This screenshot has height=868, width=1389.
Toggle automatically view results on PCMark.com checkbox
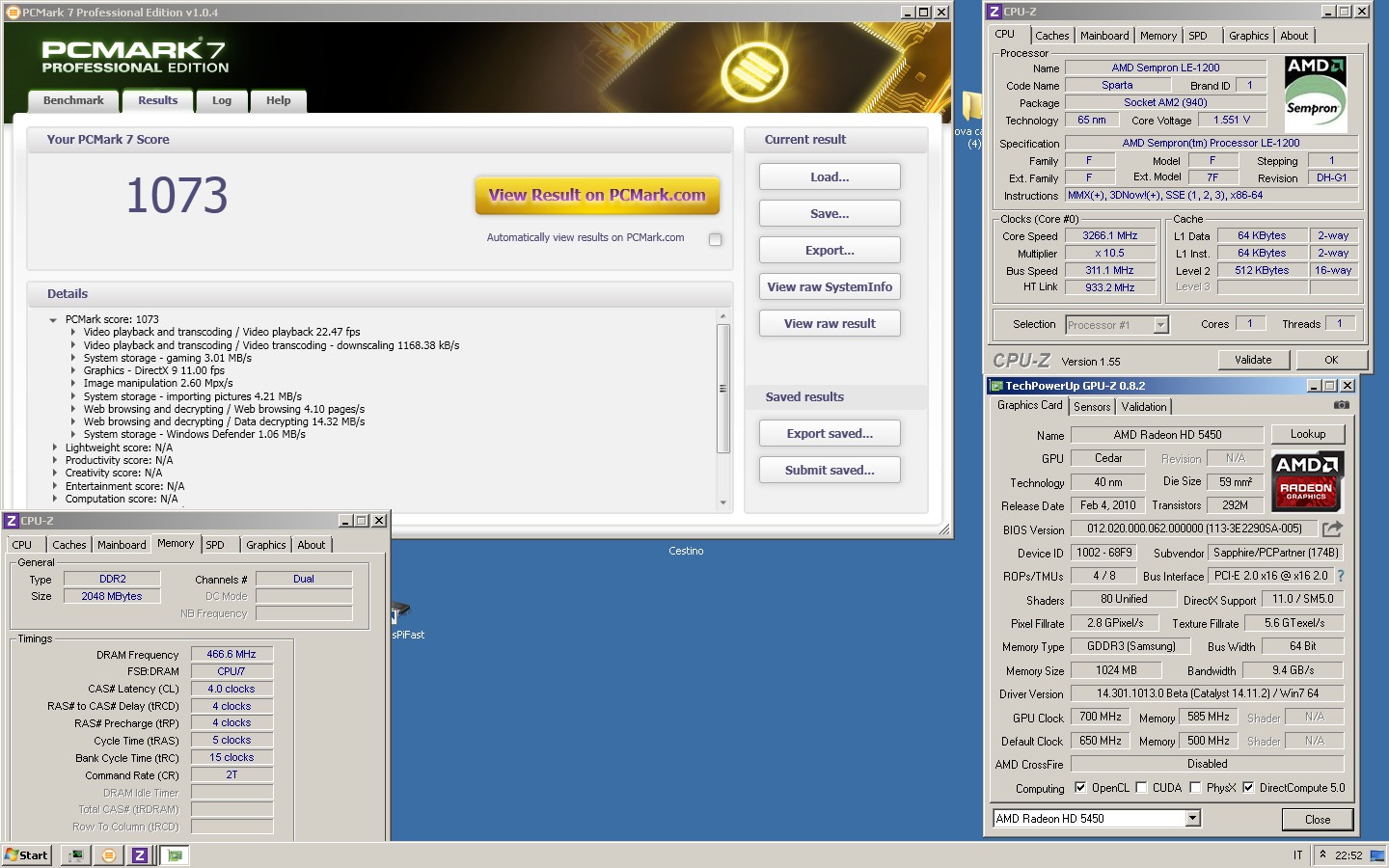coord(715,239)
